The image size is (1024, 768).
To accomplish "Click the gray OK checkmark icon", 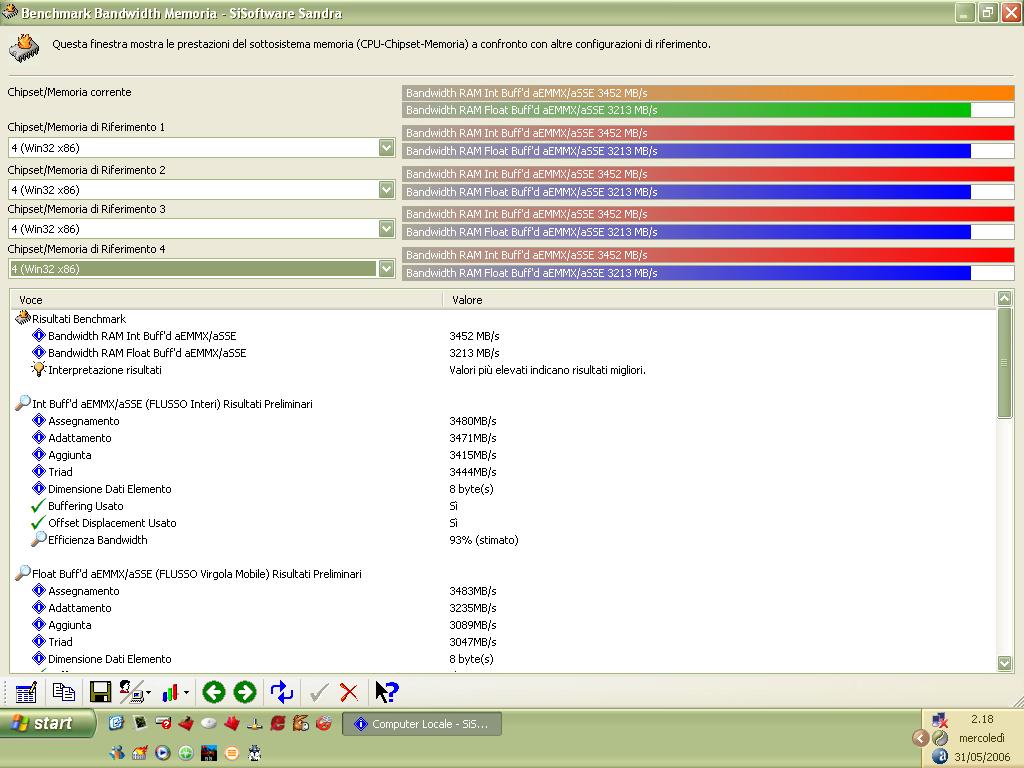I will [318, 692].
